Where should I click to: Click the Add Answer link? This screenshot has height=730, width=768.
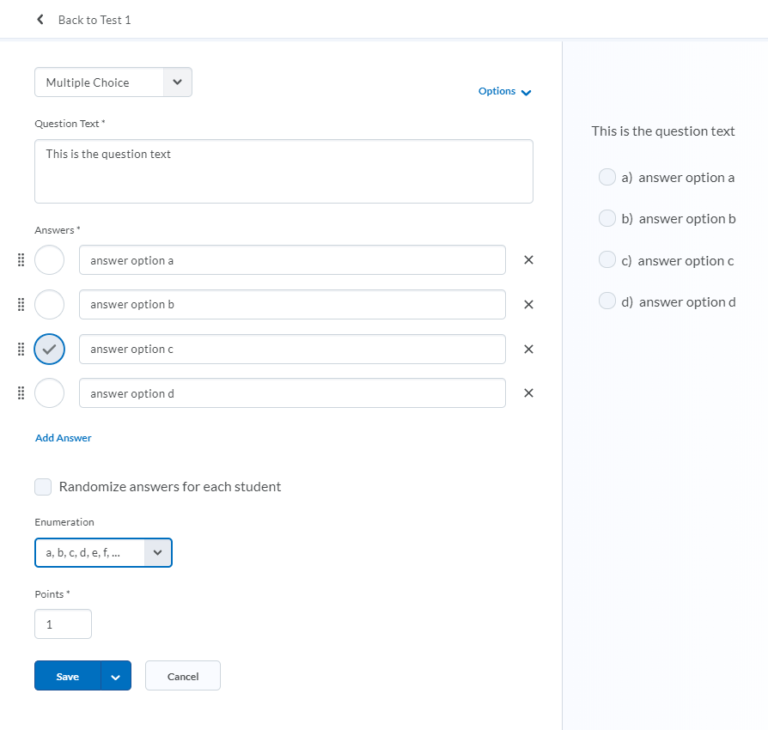pyautogui.click(x=63, y=438)
